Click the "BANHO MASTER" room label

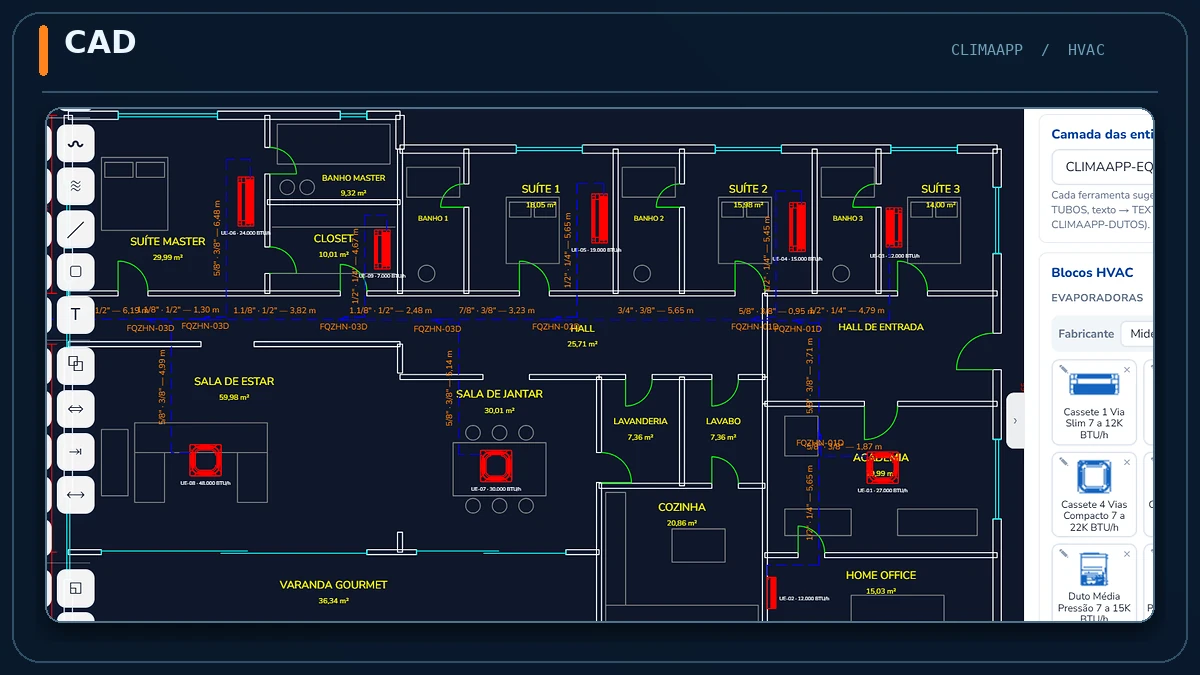354,178
